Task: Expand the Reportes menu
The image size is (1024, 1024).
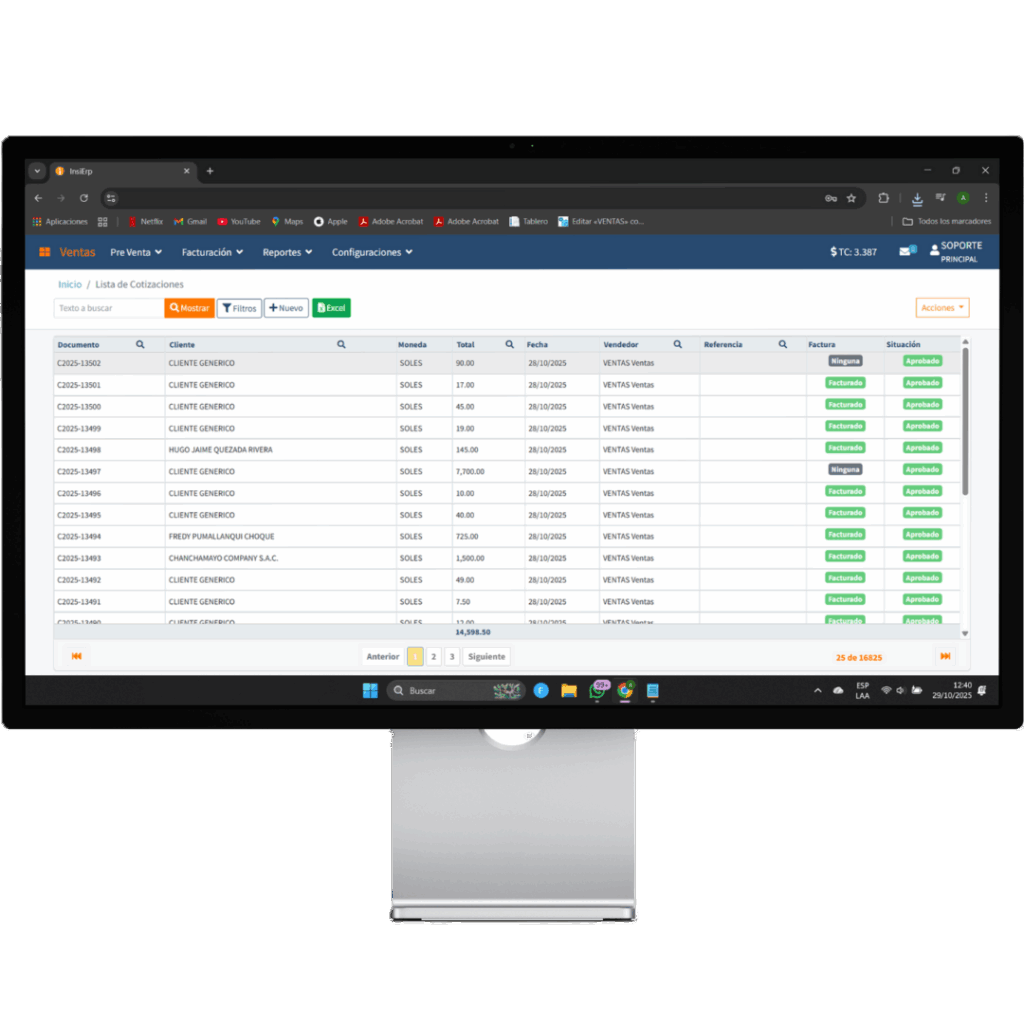Action: tap(287, 252)
